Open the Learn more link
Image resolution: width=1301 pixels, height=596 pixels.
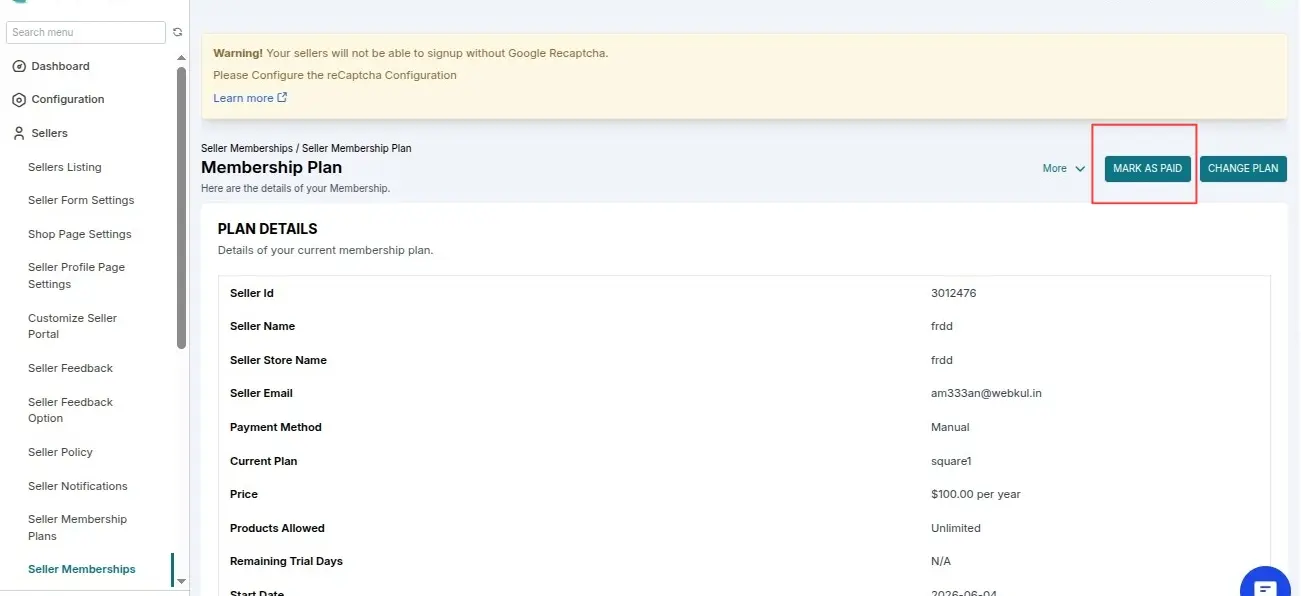(250, 98)
